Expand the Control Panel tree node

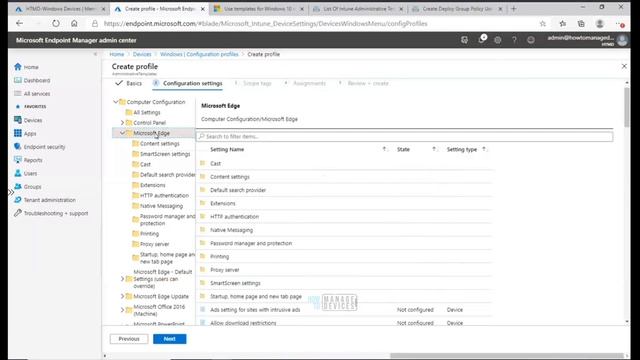[122, 122]
